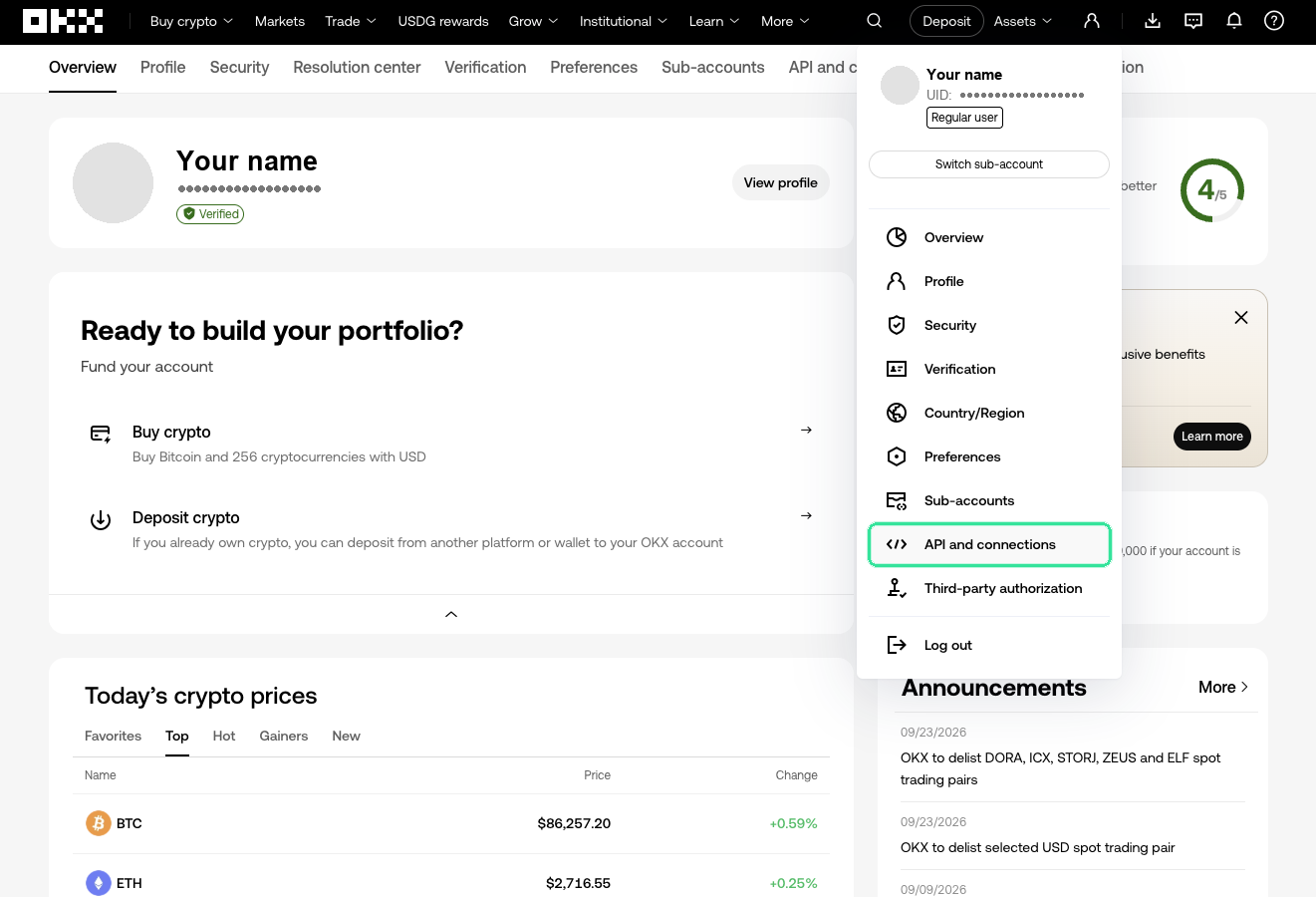Click the Log out arrow icon
The height and width of the screenshot is (897, 1316).
click(x=897, y=645)
